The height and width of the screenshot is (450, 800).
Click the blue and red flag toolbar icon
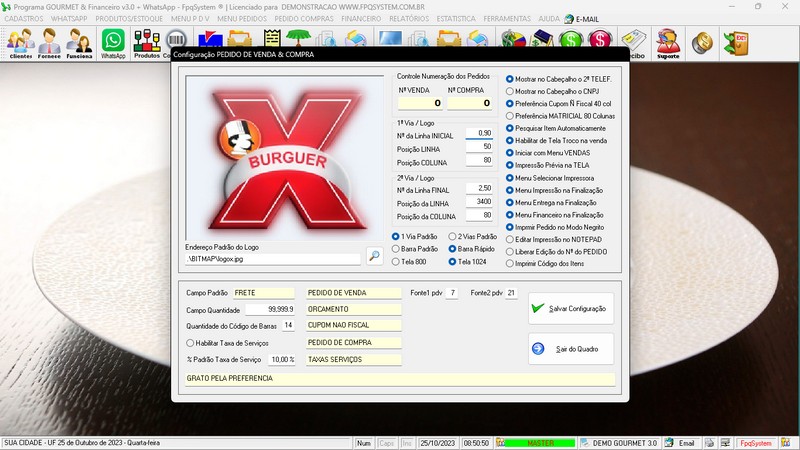210,39
